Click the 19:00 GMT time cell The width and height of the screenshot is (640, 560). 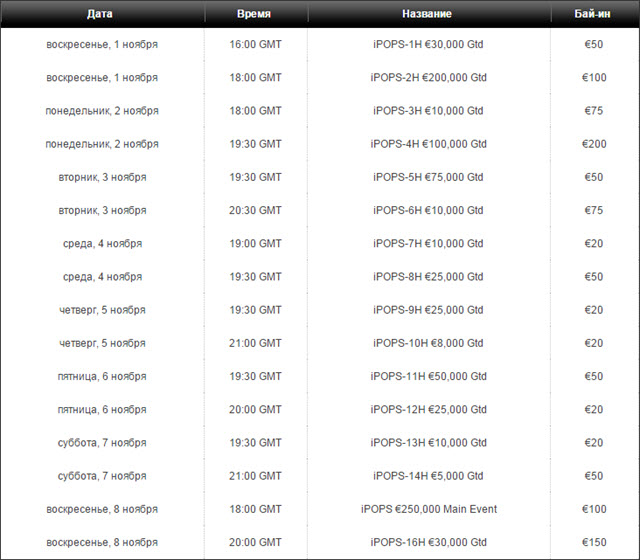(x=256, y=244)
